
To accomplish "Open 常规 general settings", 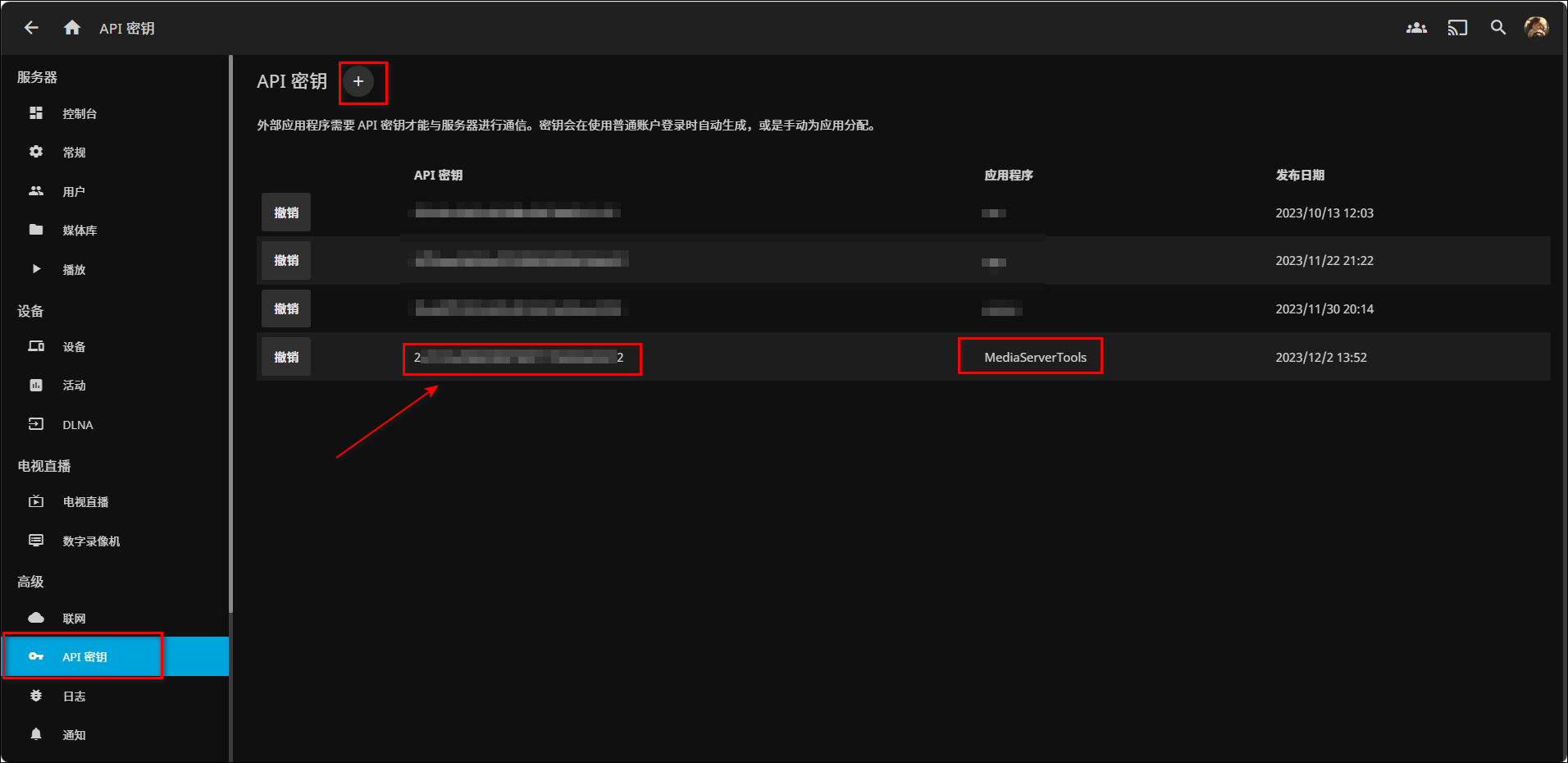I will (74, 153).
